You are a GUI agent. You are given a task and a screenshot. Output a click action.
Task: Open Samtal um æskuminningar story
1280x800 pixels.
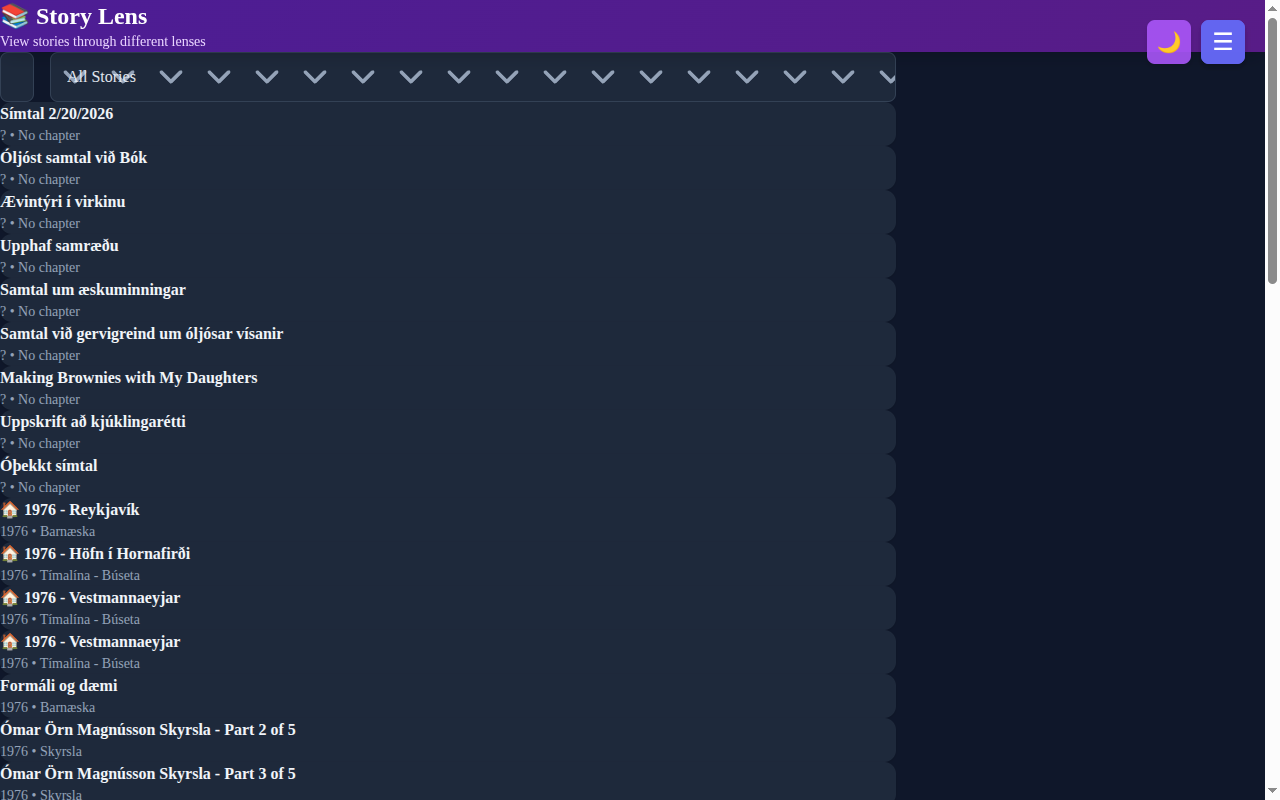click(93, 290)
